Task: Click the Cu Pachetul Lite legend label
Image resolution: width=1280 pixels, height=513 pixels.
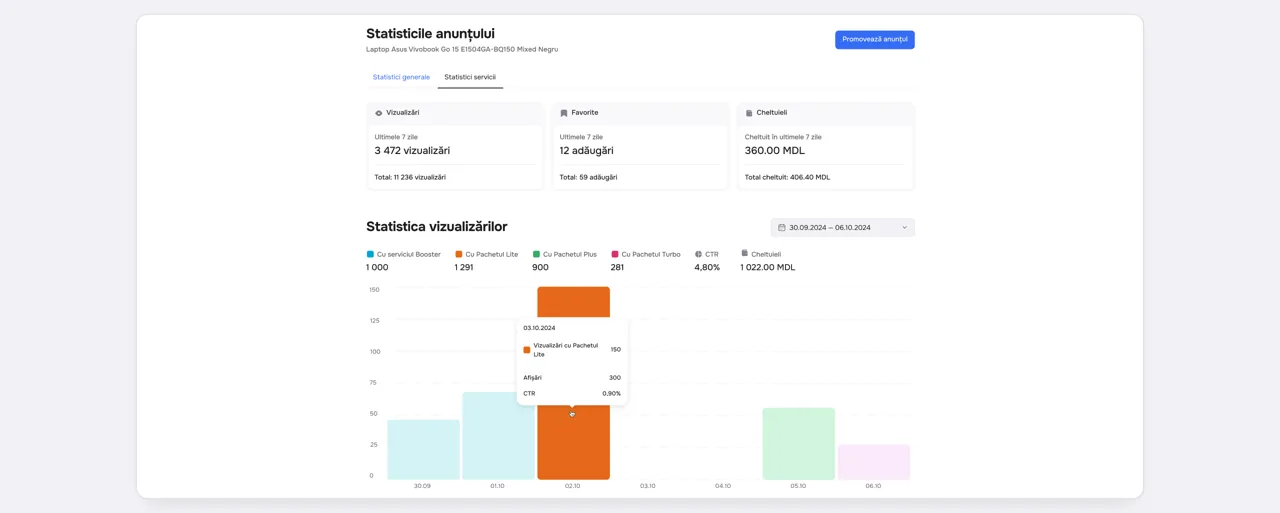Action: click(x=492, y=254)
